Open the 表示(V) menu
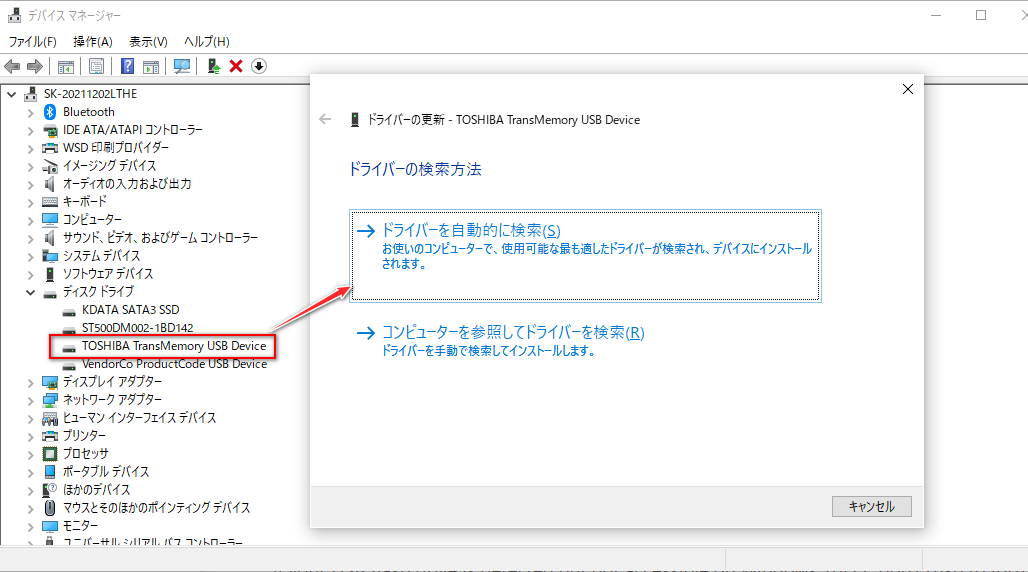This screenshot has height=572, width=1028. point(148,42)
